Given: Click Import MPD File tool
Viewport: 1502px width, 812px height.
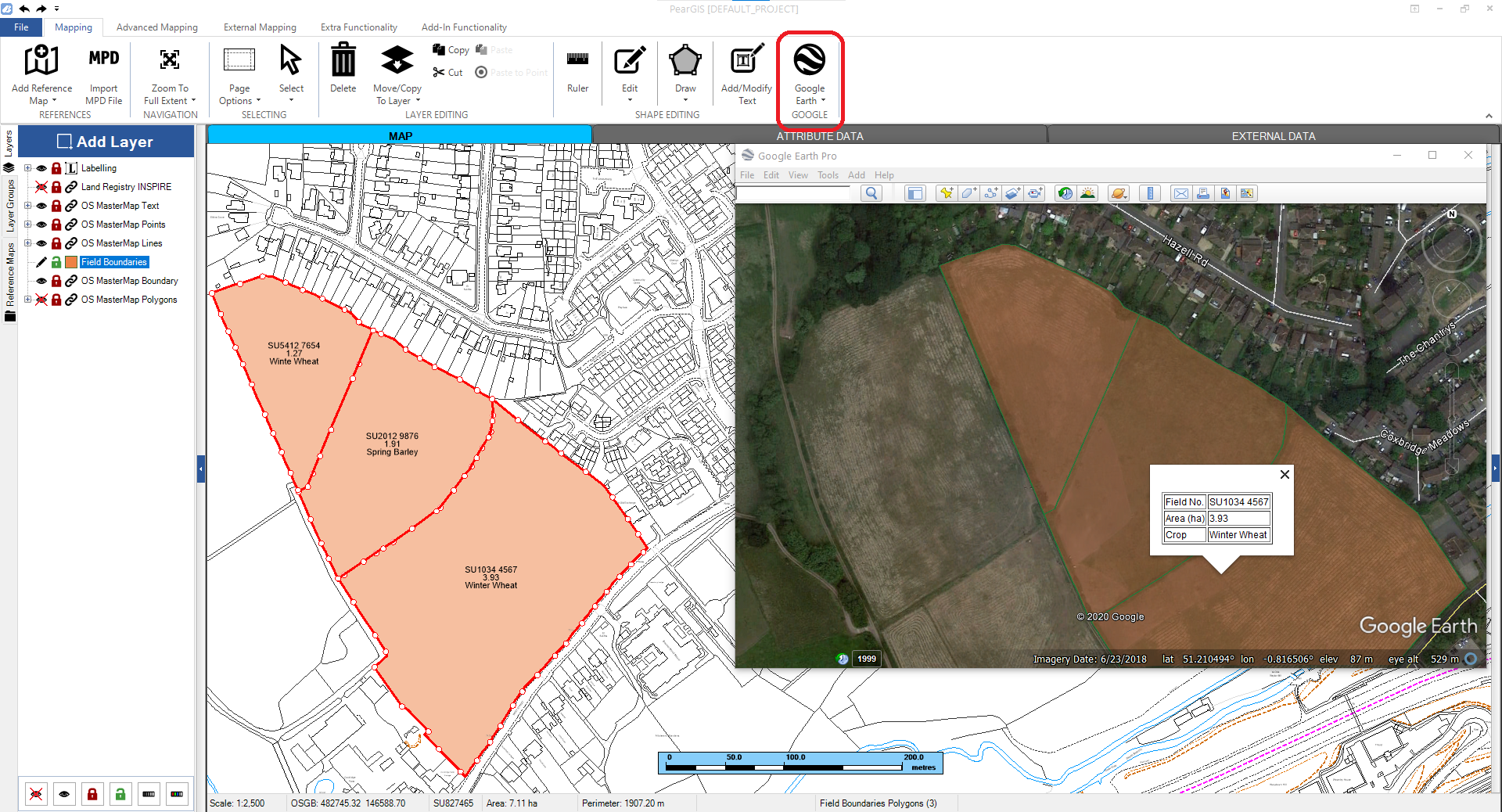Looking at the screenshot, I should point(103,75).
